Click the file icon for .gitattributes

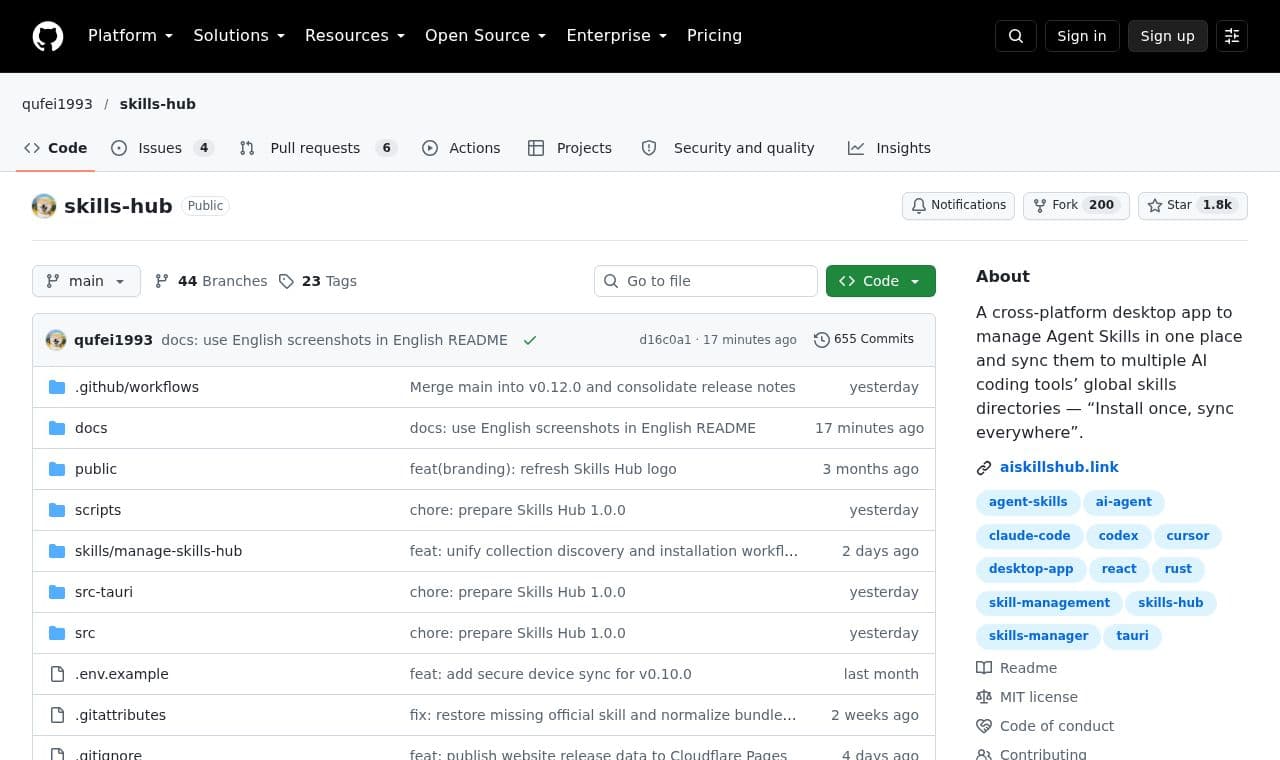tap(57, 715)
